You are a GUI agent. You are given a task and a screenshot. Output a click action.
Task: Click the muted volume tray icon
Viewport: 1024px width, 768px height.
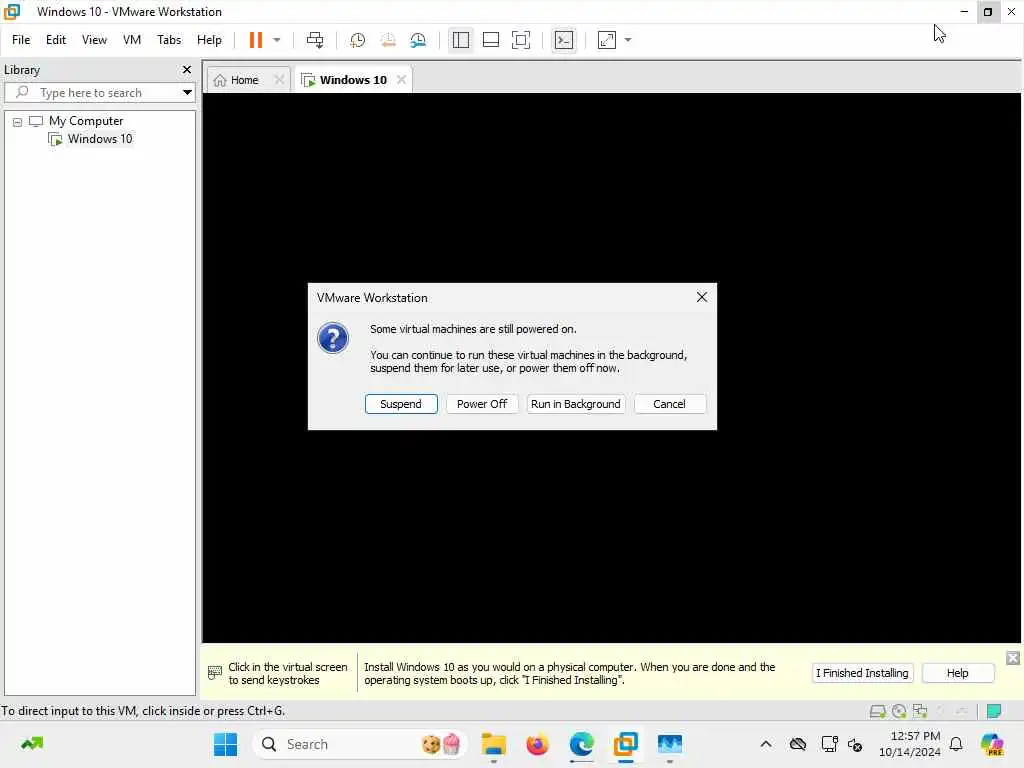[855, 744]
